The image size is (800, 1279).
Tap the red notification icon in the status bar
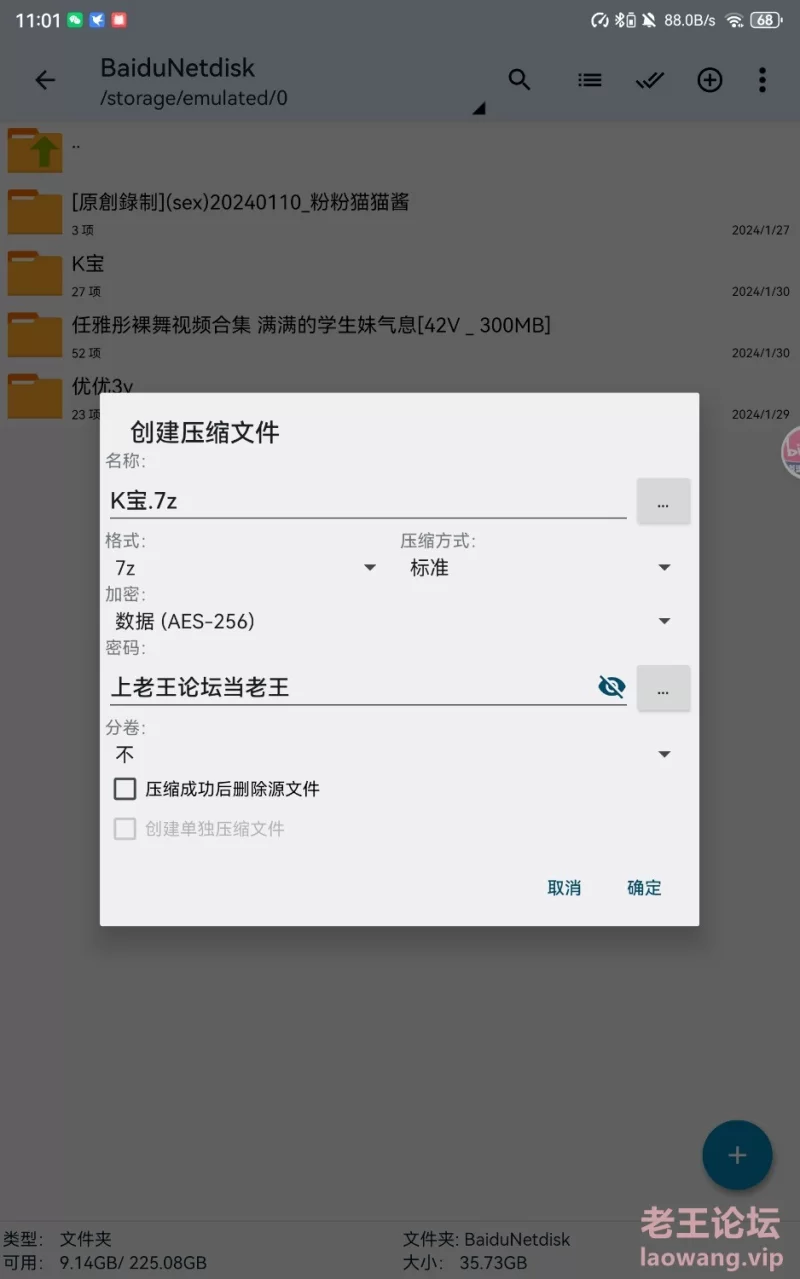point(119,20)
